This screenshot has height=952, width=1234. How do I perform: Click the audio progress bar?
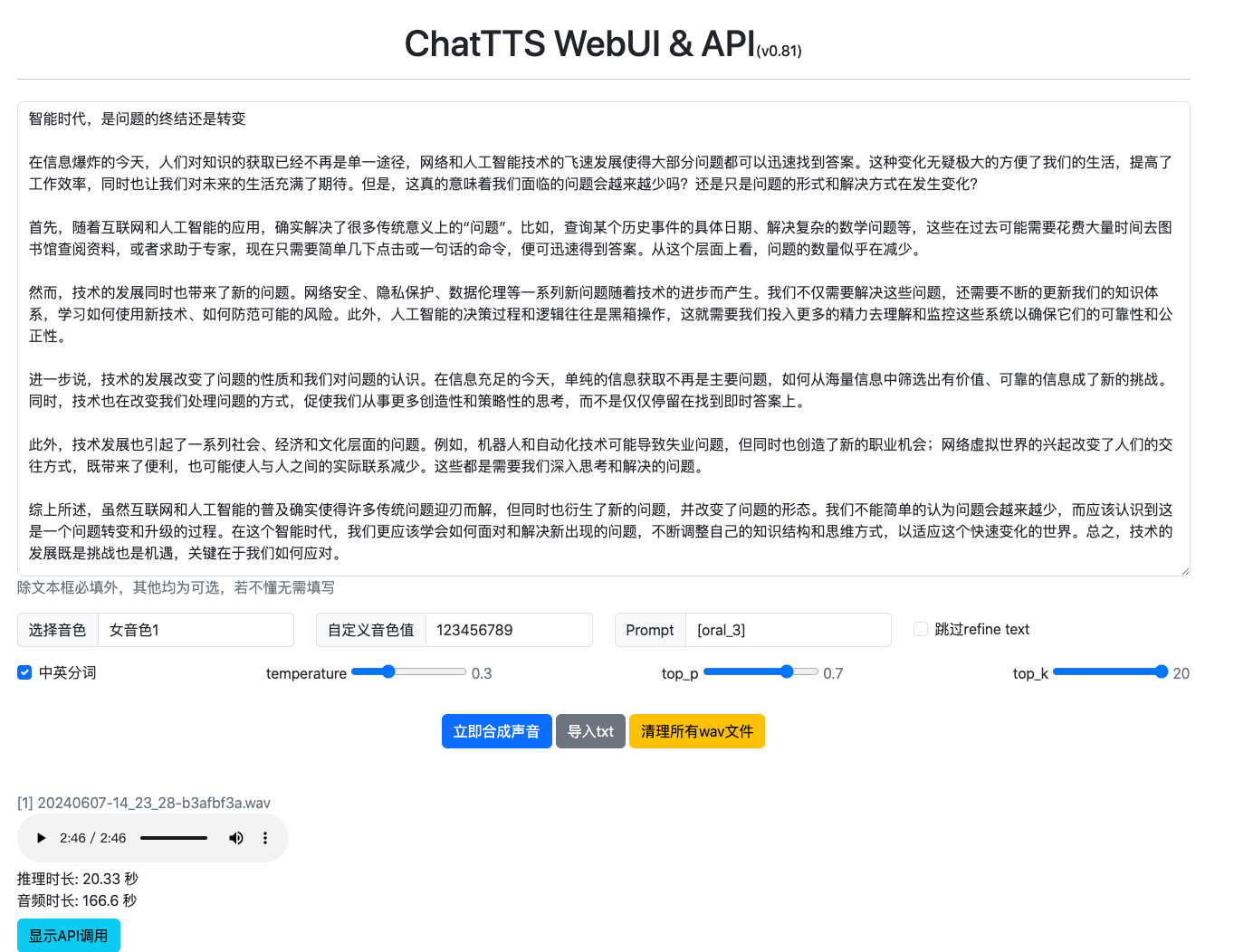(174, 838)
